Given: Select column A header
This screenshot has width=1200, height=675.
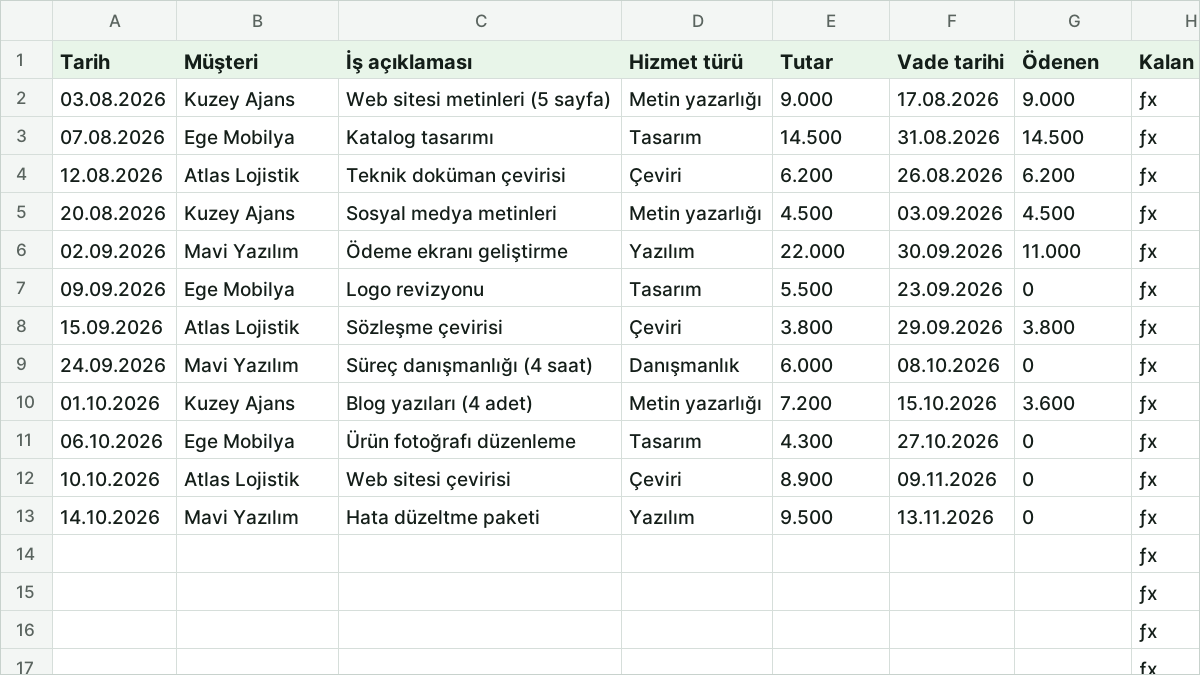Looking at the screenshot, I should (x=115, y=21).
